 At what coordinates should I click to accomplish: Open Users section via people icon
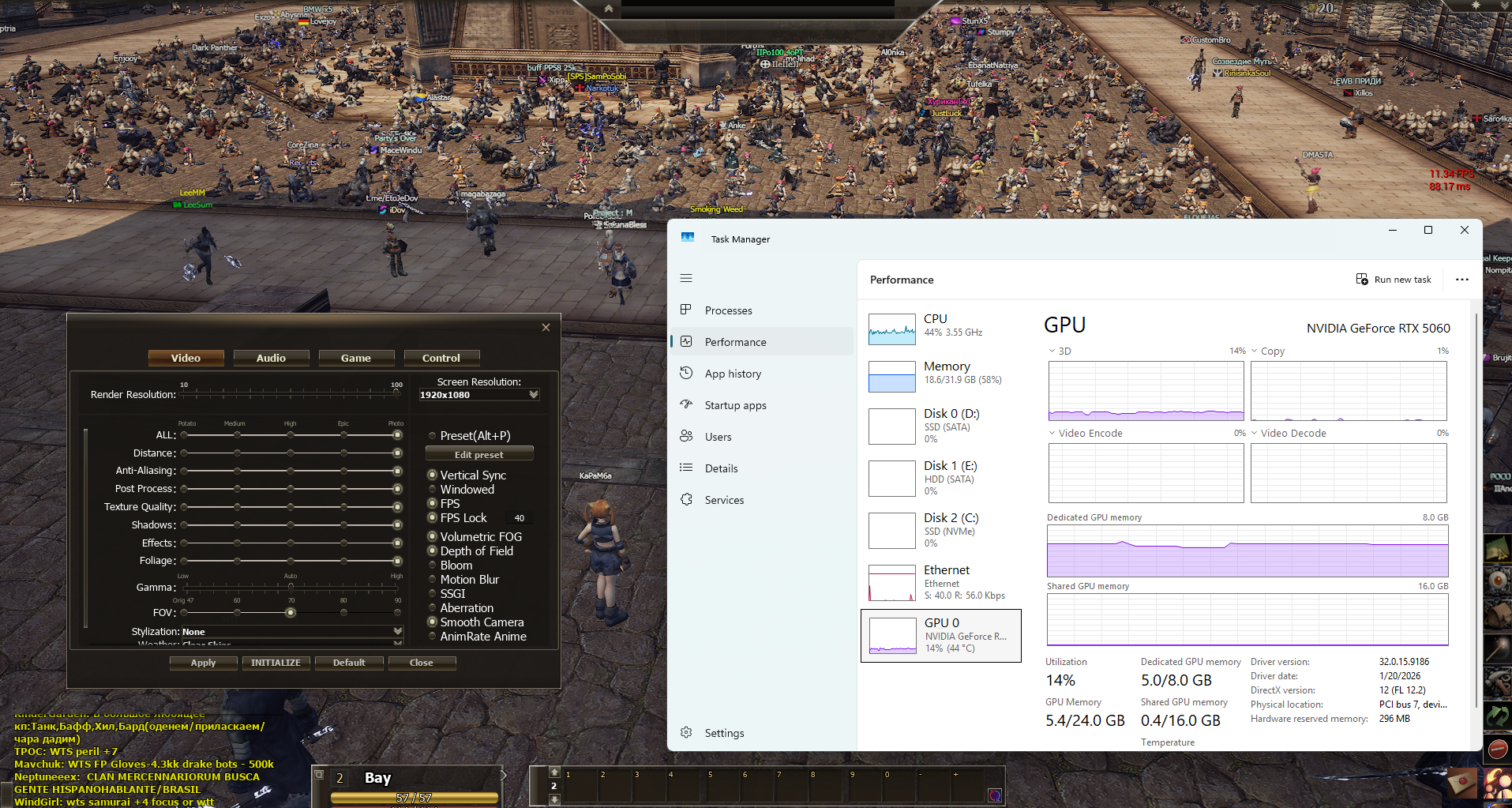tap(686, 436)
